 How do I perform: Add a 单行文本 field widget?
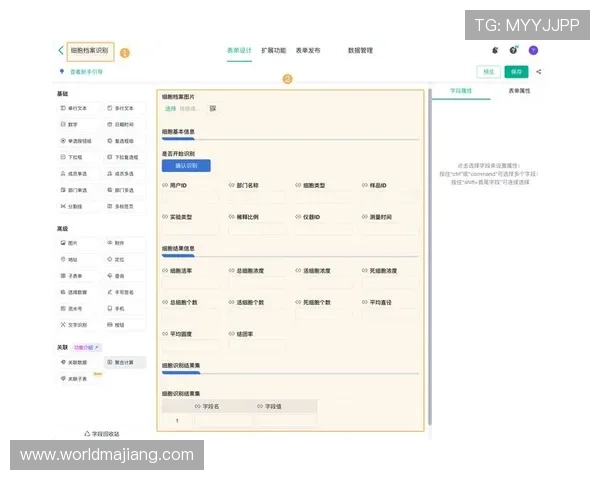78,108
